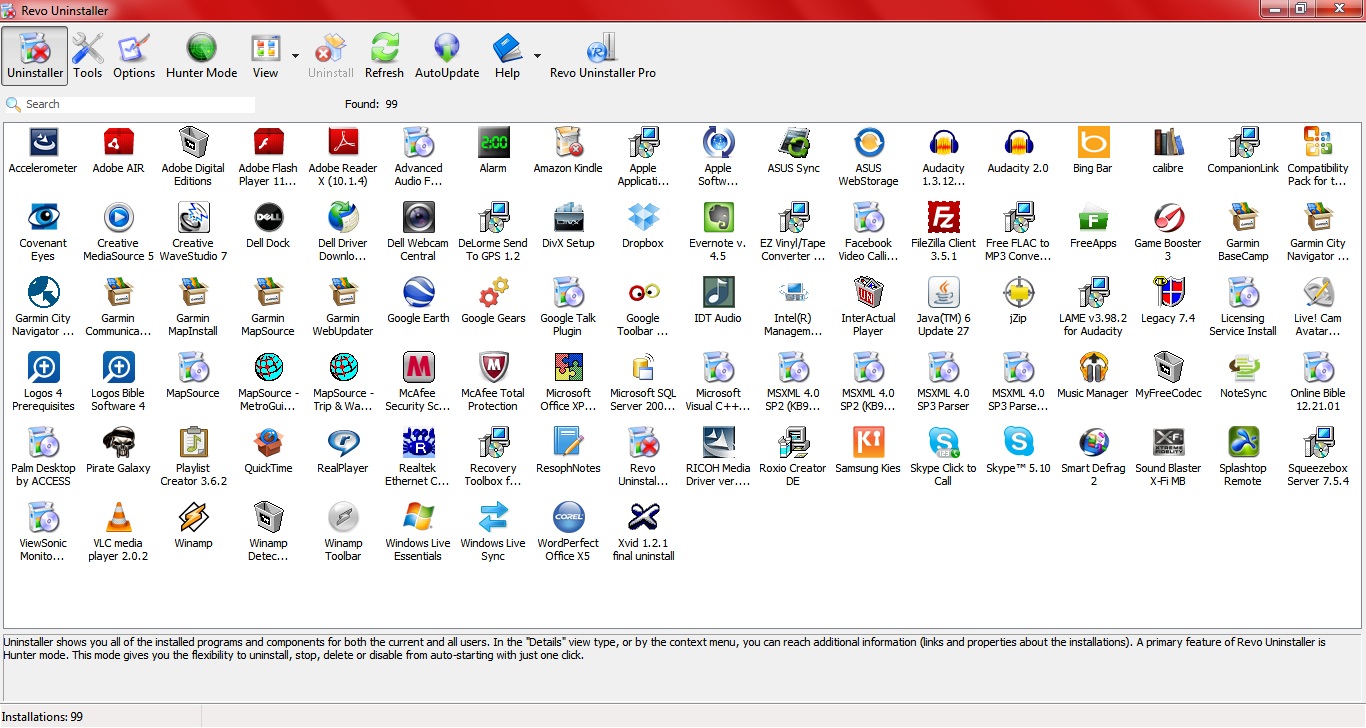Select the NoteSync icon
Viewport: 1366px width, 728px height.
[1243, 368]
